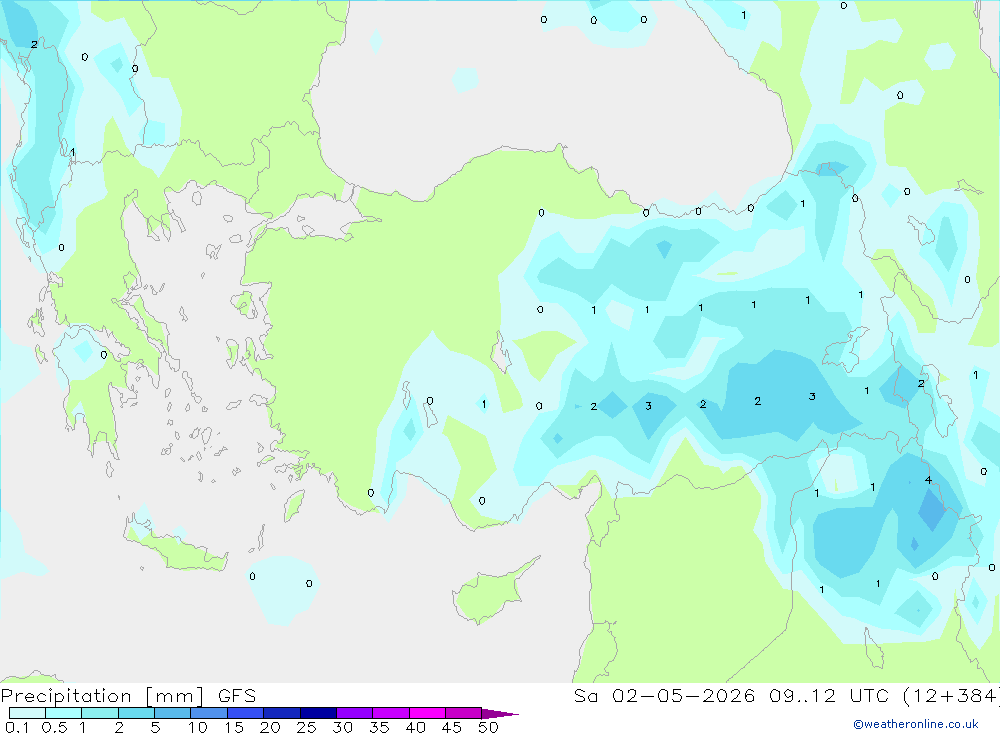
Task: Click the '50' legend scale label
Action: tap(488, 727)
